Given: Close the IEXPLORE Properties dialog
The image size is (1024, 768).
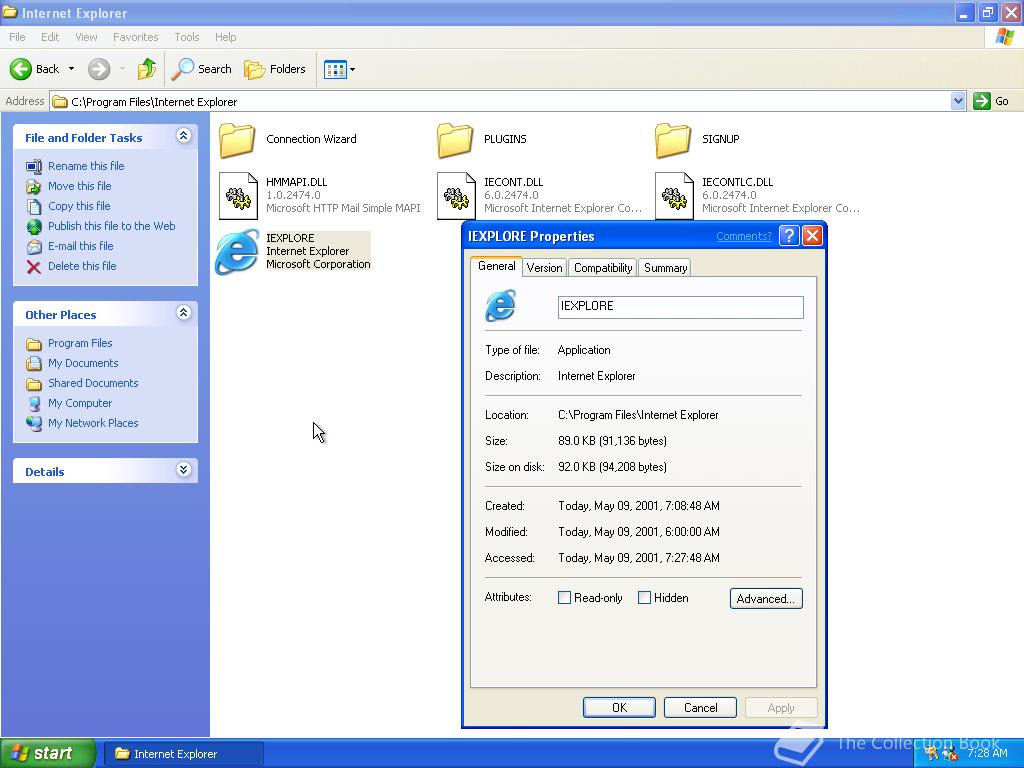Looking at the screenshot, I should (812, 236).
